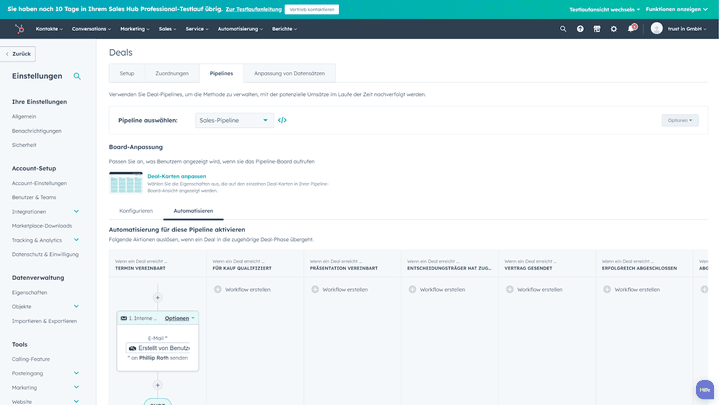
Task: Open the Berichte menu
Action: pyautogui.click(x=284, y=29)
